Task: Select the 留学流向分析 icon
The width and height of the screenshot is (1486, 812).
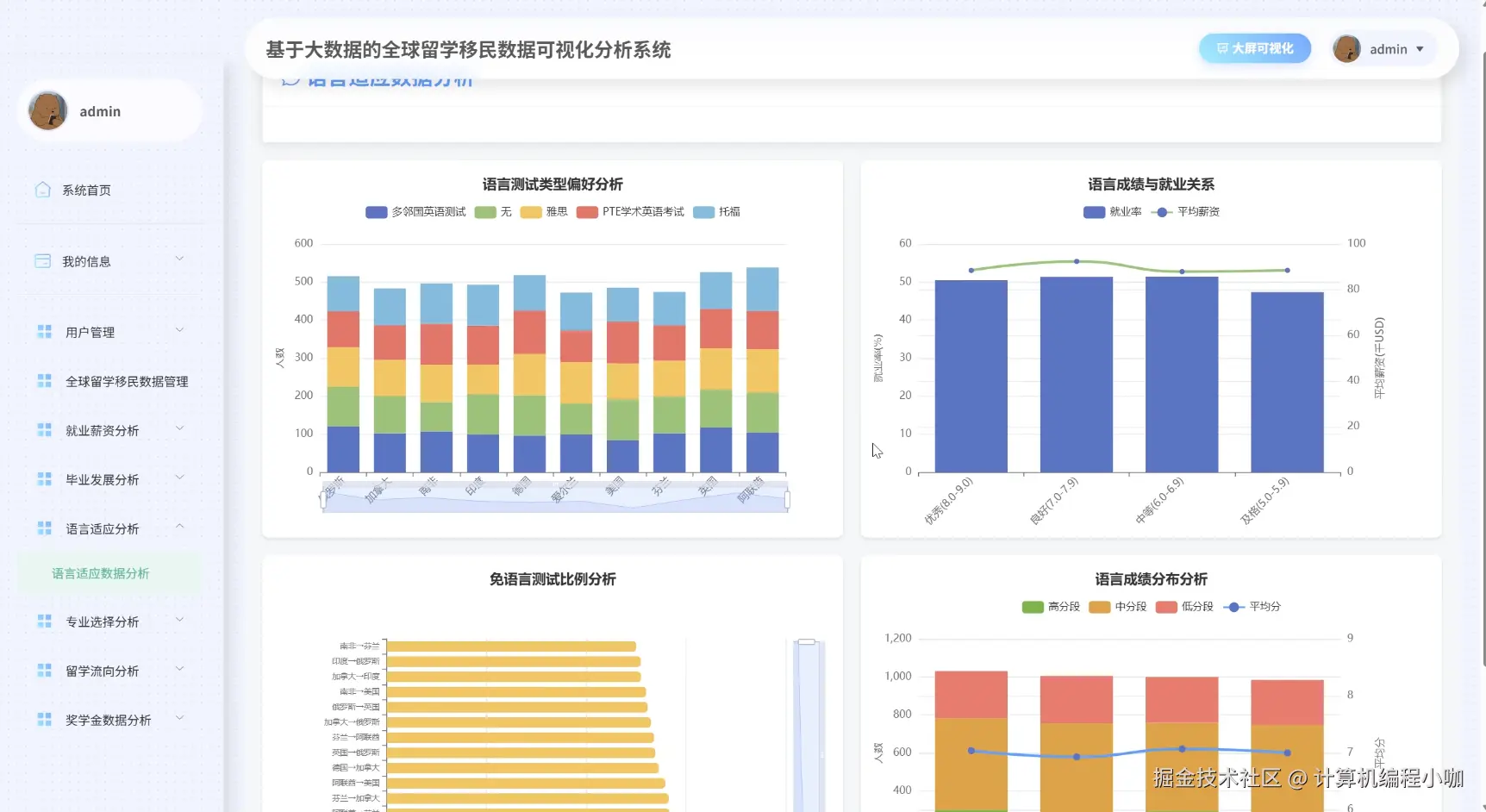Action: [x=44, y=669]
